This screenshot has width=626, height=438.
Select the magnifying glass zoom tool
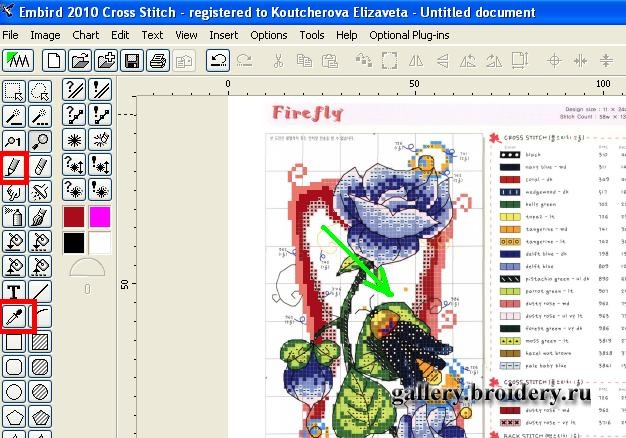40,141
